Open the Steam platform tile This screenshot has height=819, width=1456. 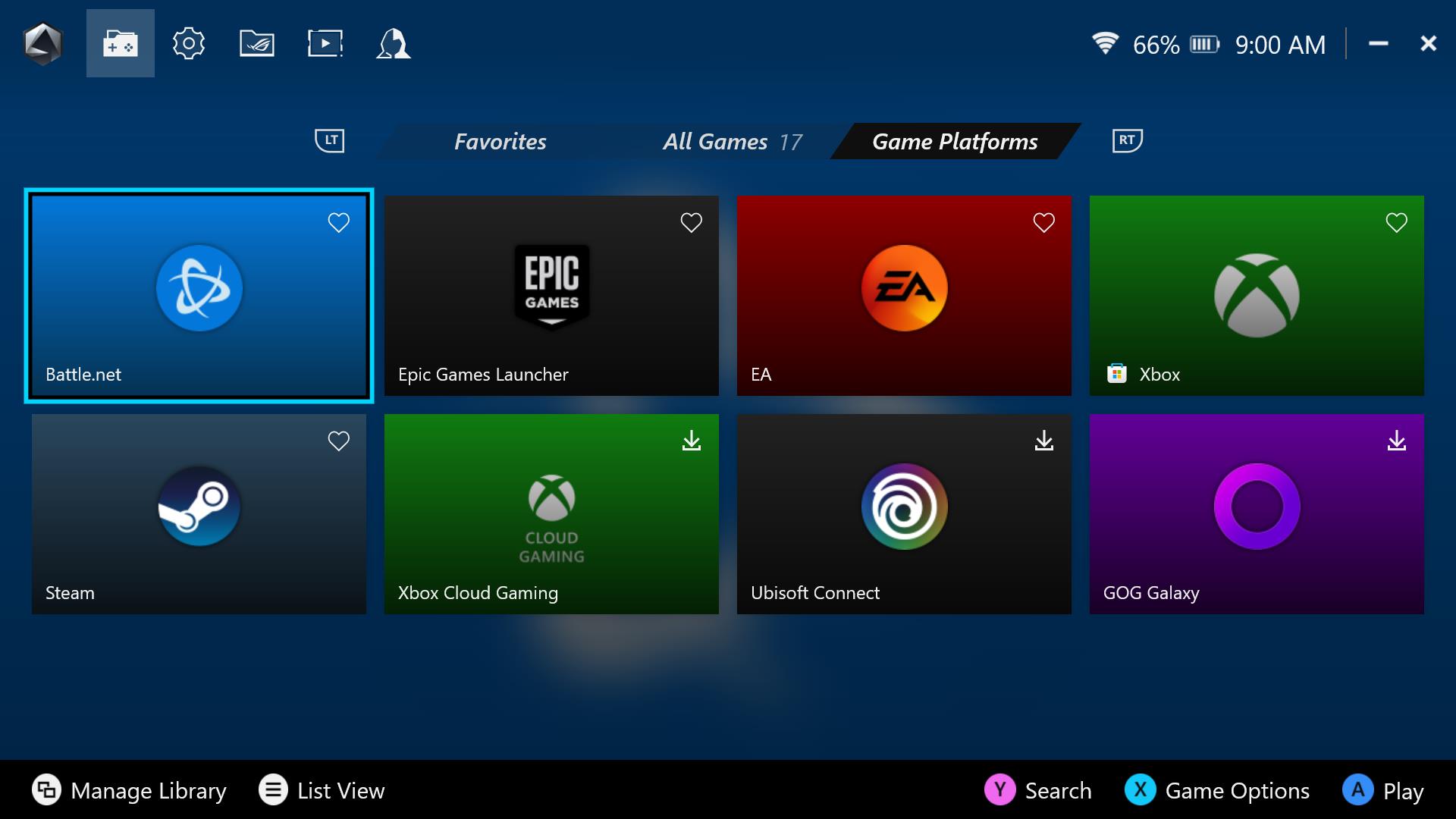[x=199, y=514]
